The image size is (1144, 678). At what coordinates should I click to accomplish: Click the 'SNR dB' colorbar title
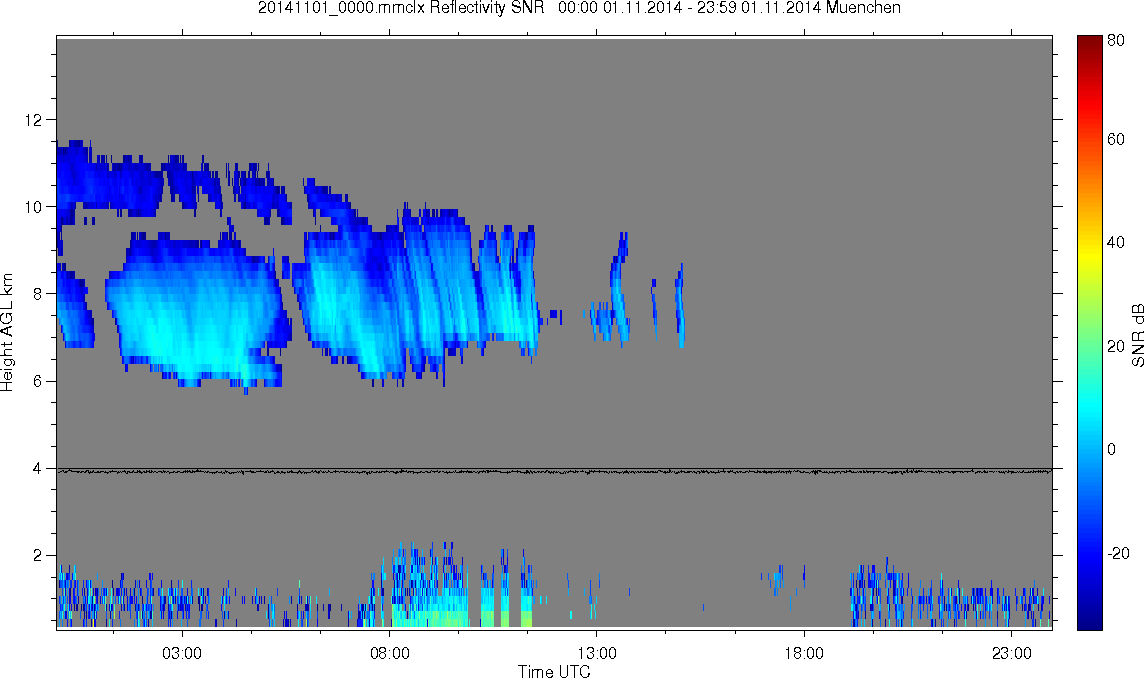(x=1137, y=334)
